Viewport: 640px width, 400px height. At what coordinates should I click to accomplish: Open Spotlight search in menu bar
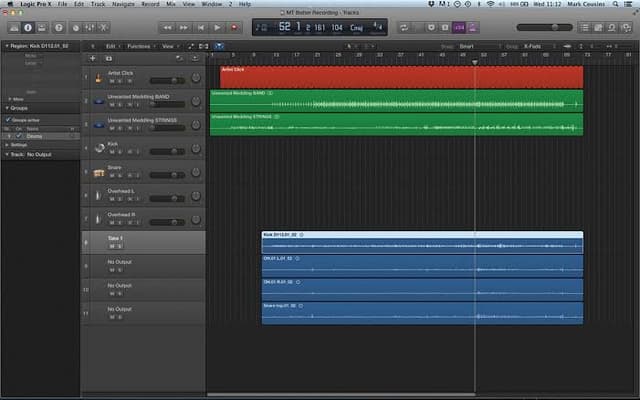point(615,4)
